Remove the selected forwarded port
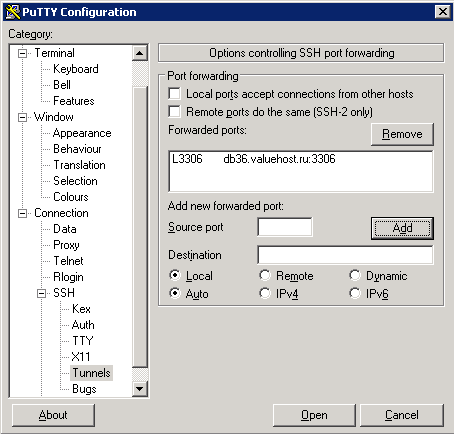Image resolution: width=454 pixels, height=434 pixels. [x=402, y=134]
